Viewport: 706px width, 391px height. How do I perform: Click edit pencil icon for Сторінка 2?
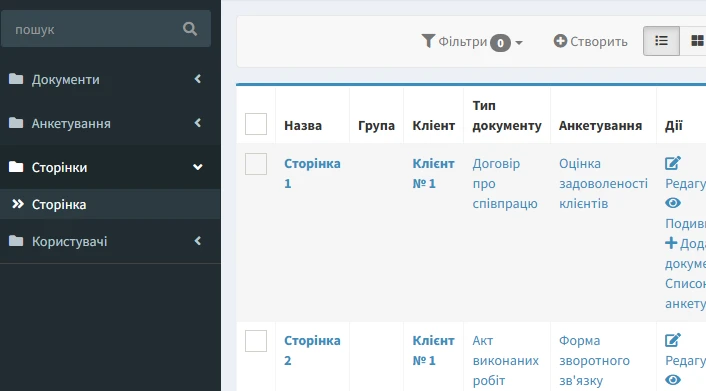[673, 340]
